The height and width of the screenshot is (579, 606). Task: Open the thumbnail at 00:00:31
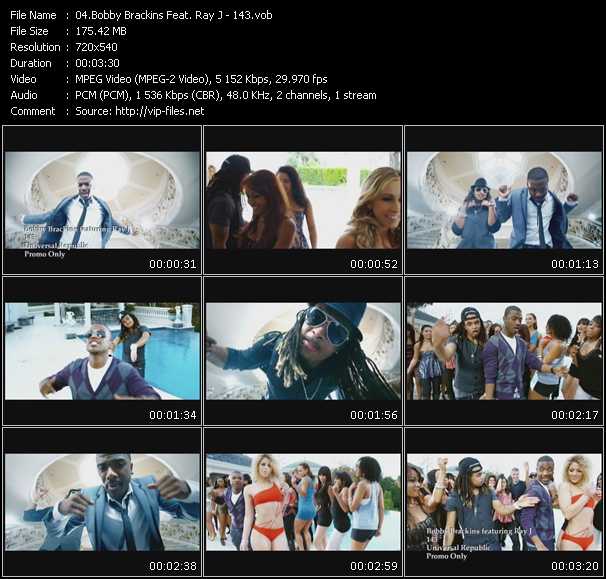coord(102,200)
